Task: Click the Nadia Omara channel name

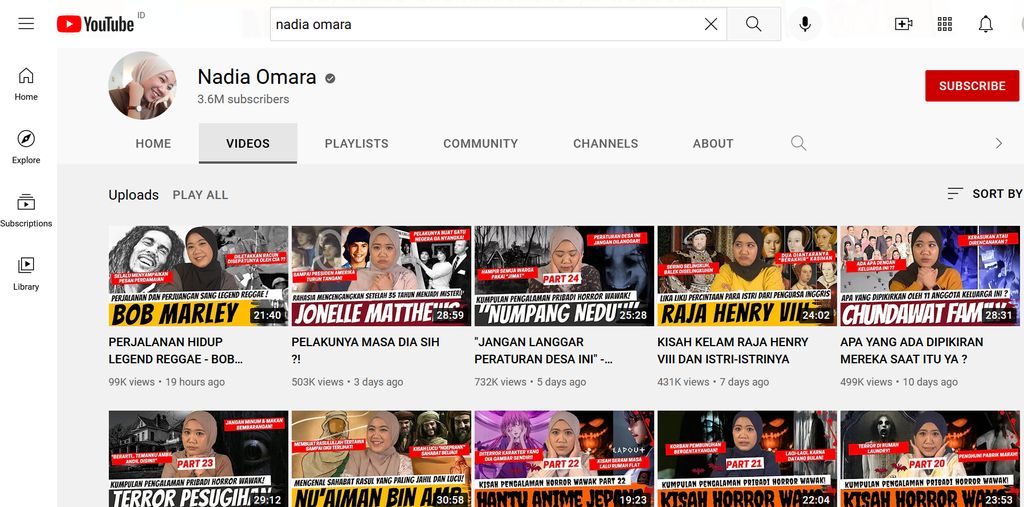Action: pos(257,77)
